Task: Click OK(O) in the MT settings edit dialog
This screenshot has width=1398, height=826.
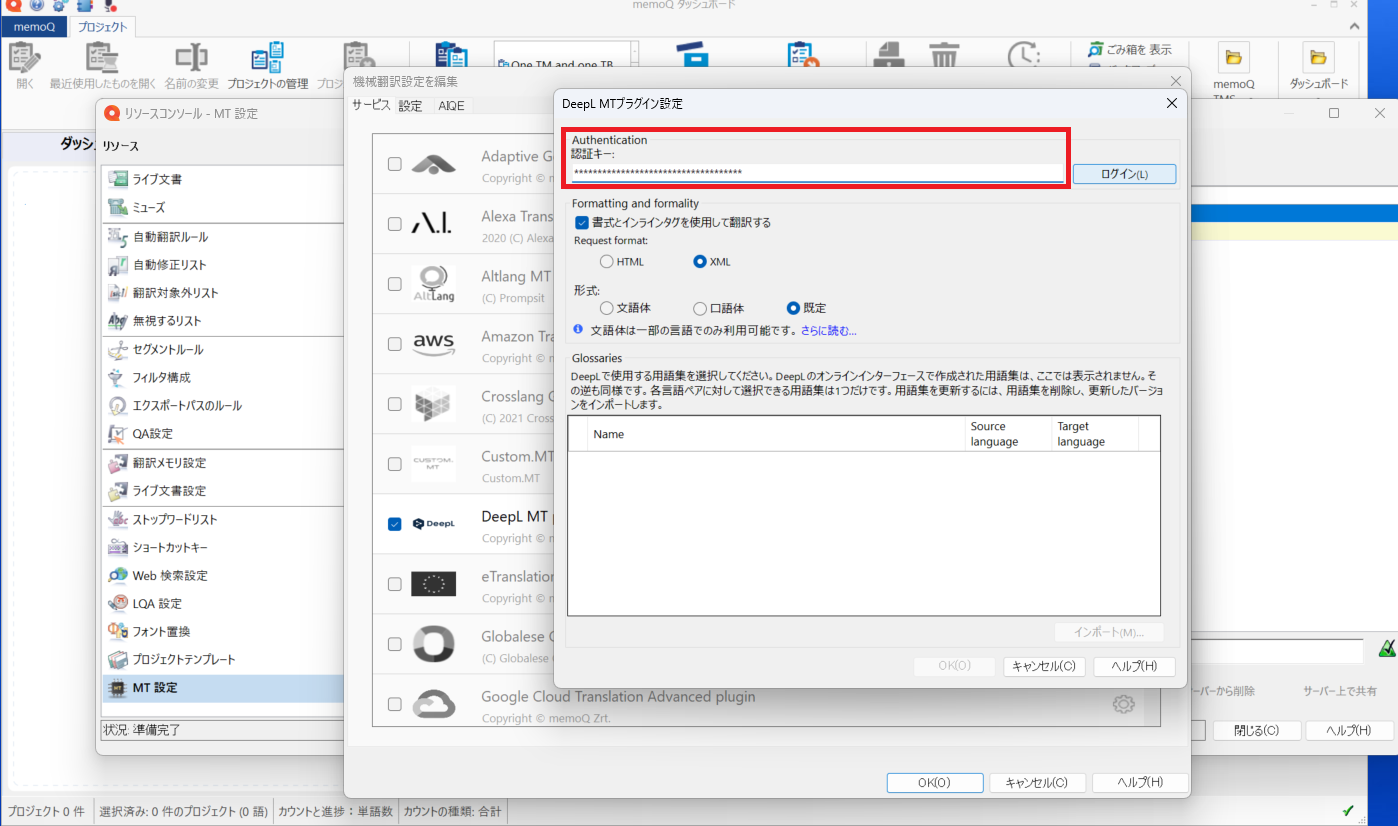Action: click(935, 783)
